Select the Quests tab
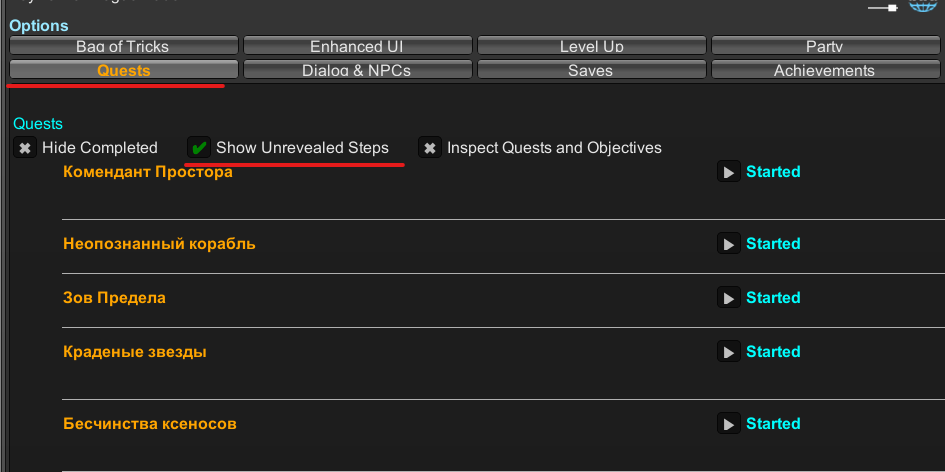Image resolution: width=945 pixels, height=472 pixels. coord(123,70)
